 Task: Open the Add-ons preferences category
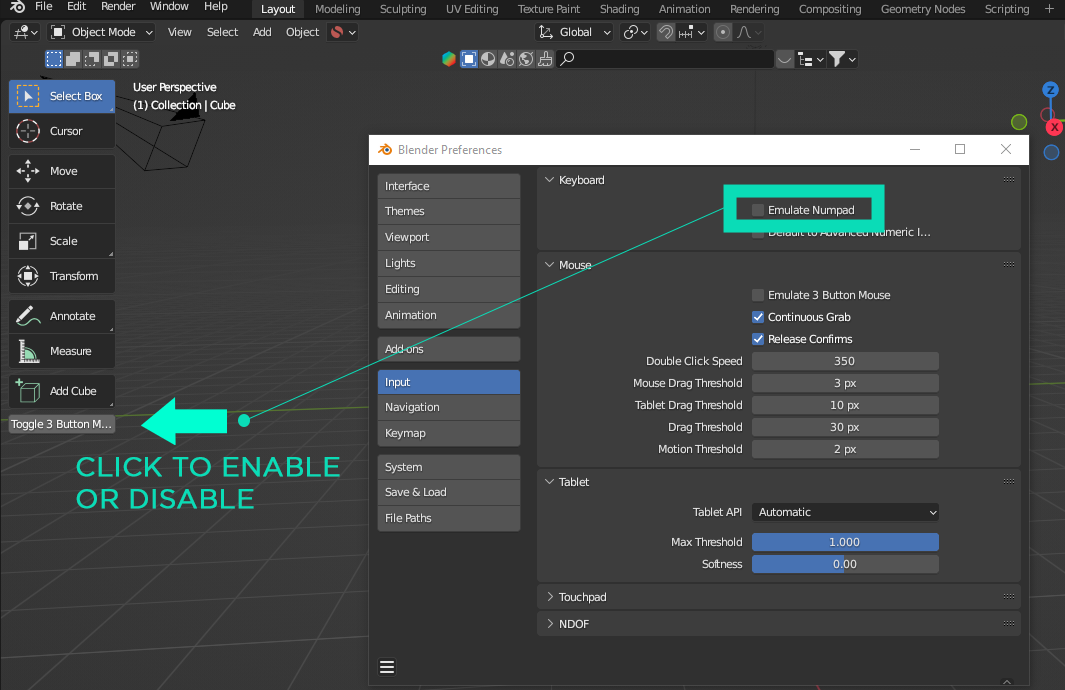pyautogui.click(x=449, y=349)
